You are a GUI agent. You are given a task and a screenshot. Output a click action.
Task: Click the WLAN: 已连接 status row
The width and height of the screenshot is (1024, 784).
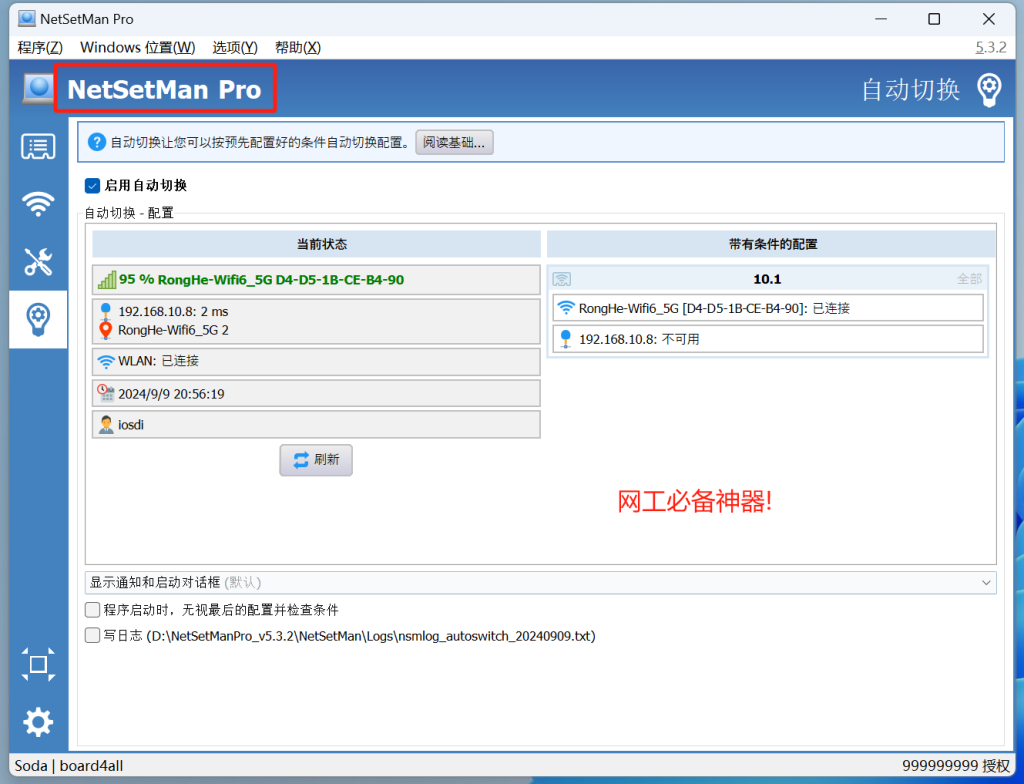(316, 361)
